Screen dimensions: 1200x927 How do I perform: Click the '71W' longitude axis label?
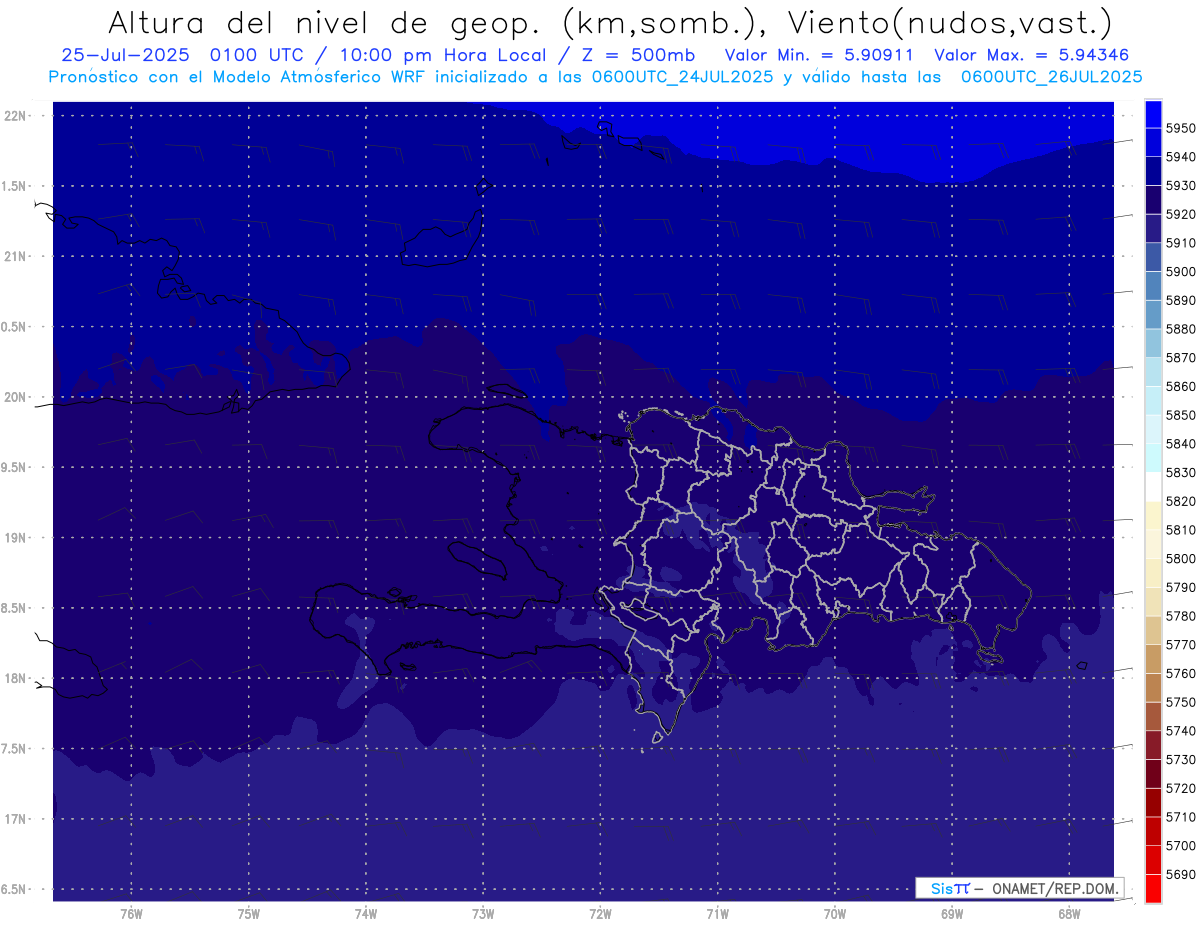(x=717, y=914)
